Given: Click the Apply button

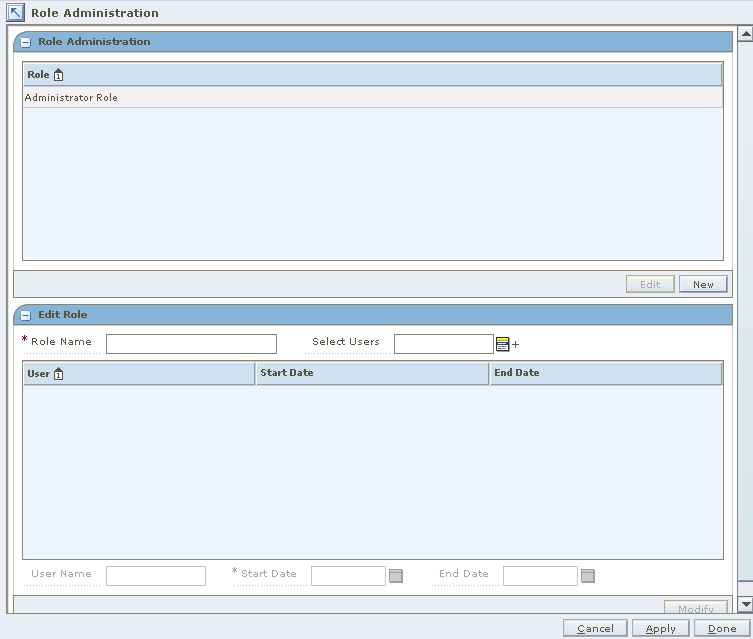Looking at the screenshot, I should (x=661, y=628).
